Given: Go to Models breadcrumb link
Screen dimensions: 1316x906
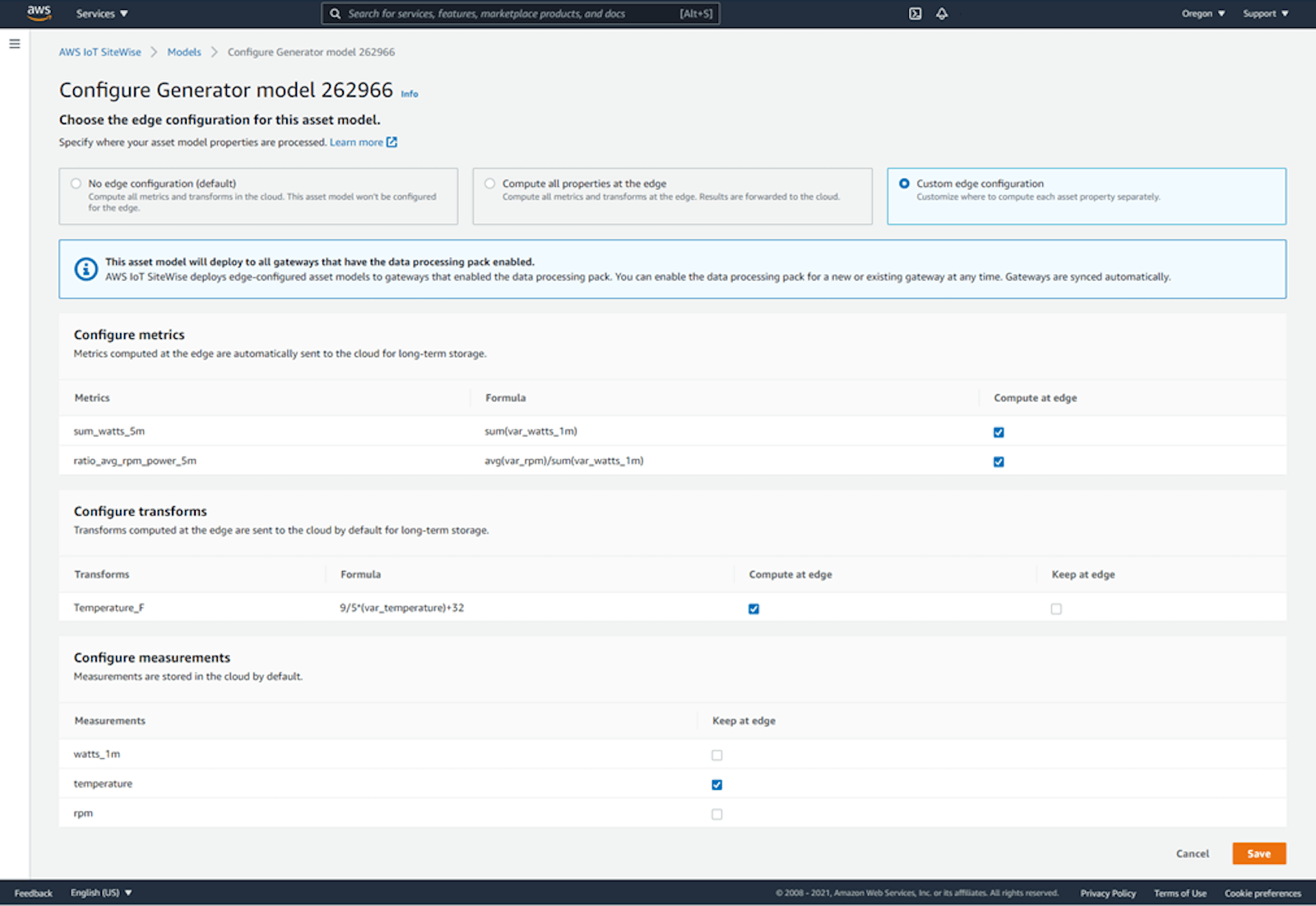Looking at the screenshot, I should coord(184,52).
